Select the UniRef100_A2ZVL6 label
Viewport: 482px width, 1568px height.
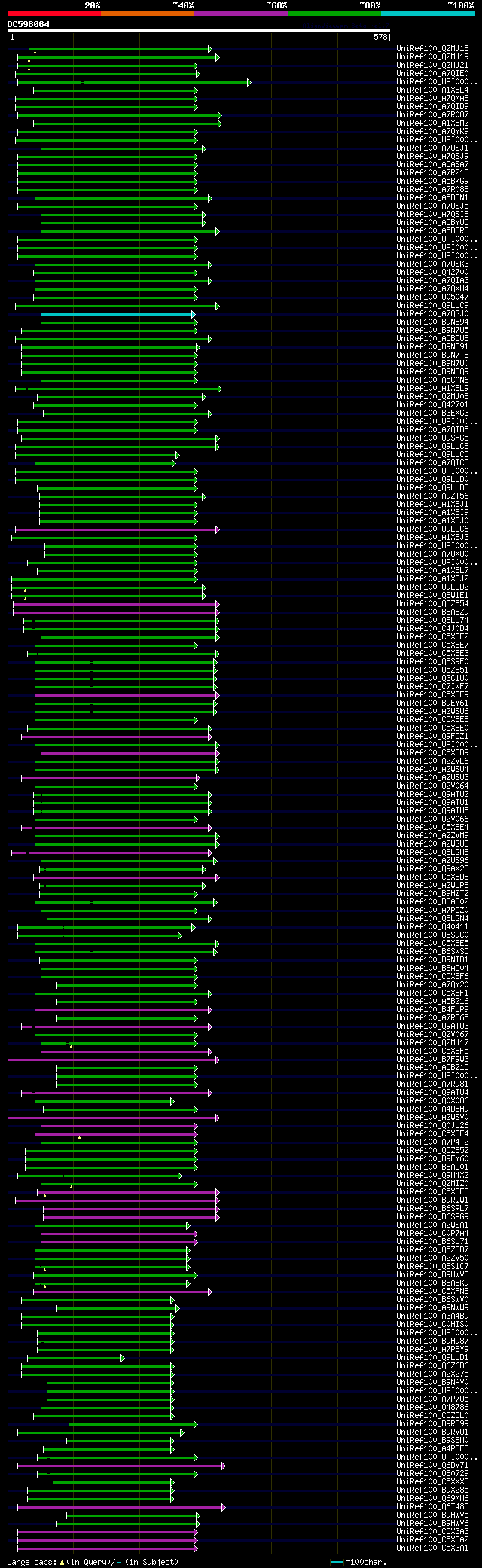pos(432,761)
